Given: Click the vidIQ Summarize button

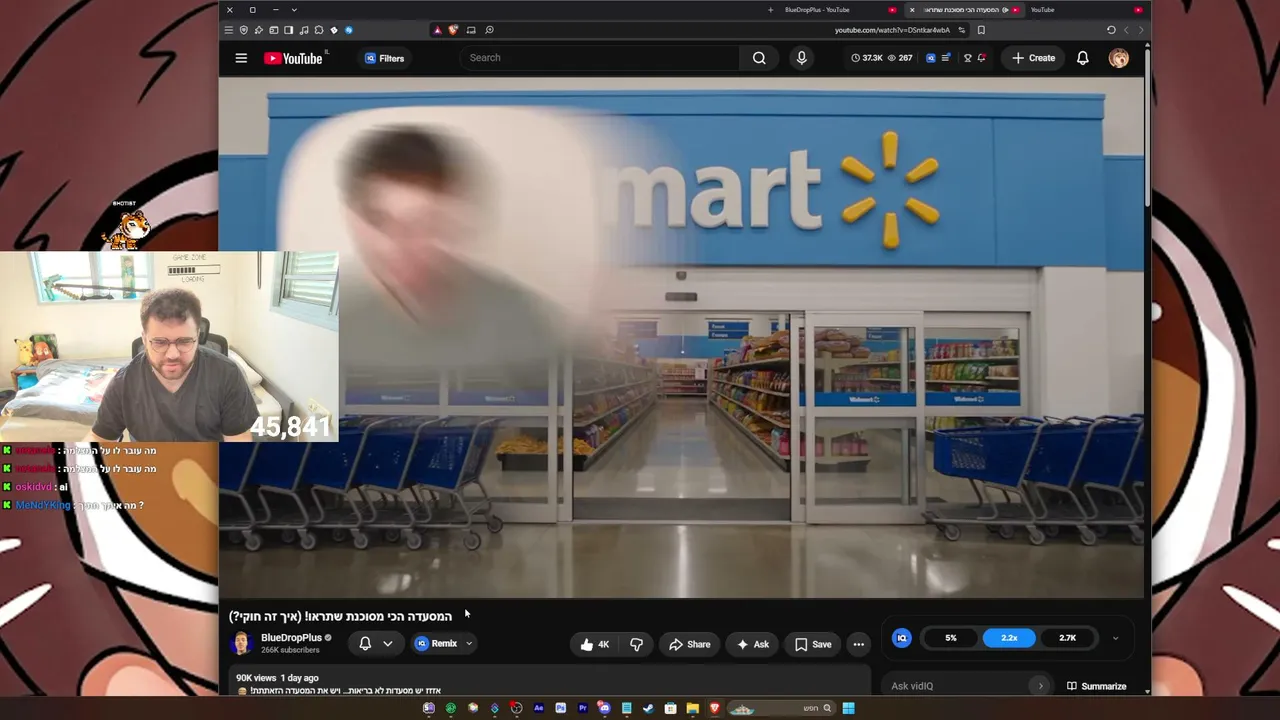Looking at the screenshot, I should pos(1097,686).
